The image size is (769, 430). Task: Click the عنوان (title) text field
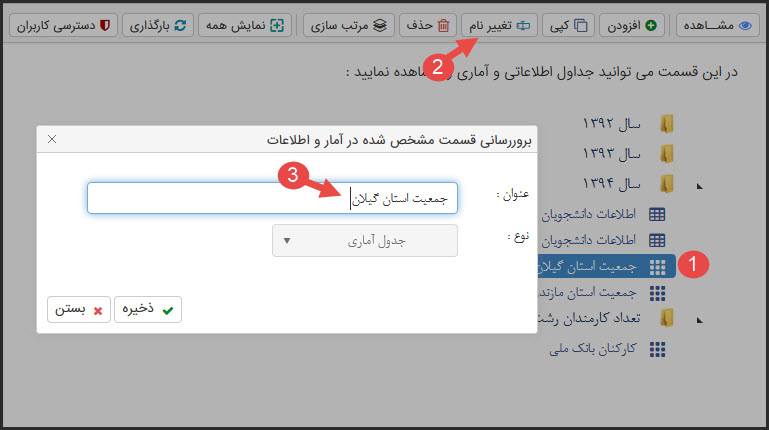coord(272,198)
